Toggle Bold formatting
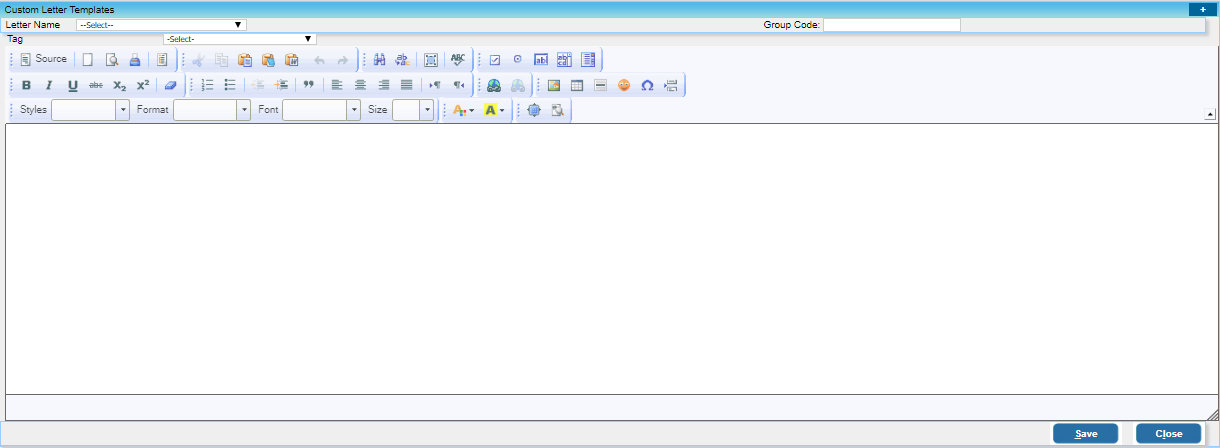 click(26, 86)
